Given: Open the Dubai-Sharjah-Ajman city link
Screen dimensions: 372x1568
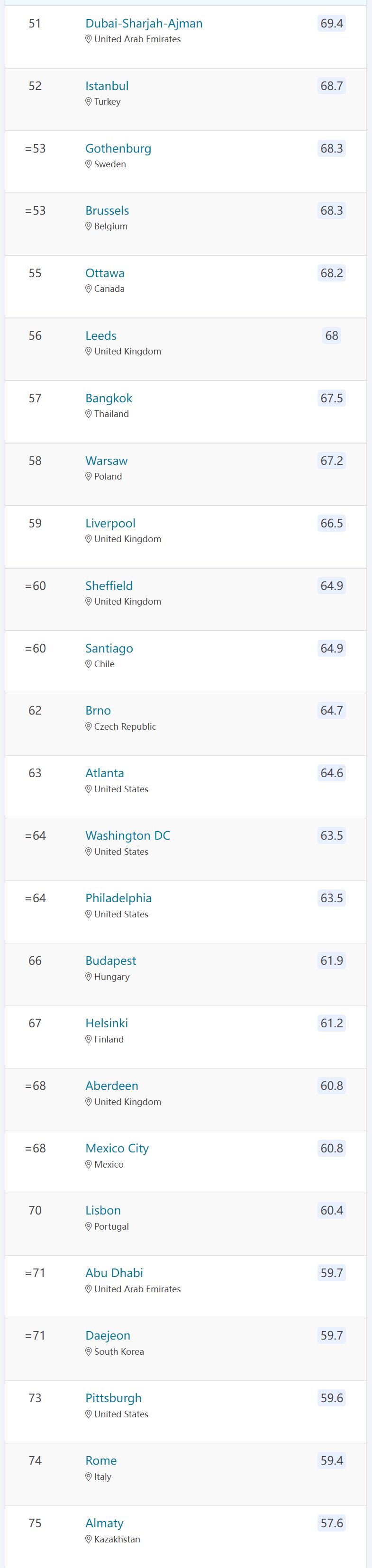Looking at the screenshot, I should point(144,24).
